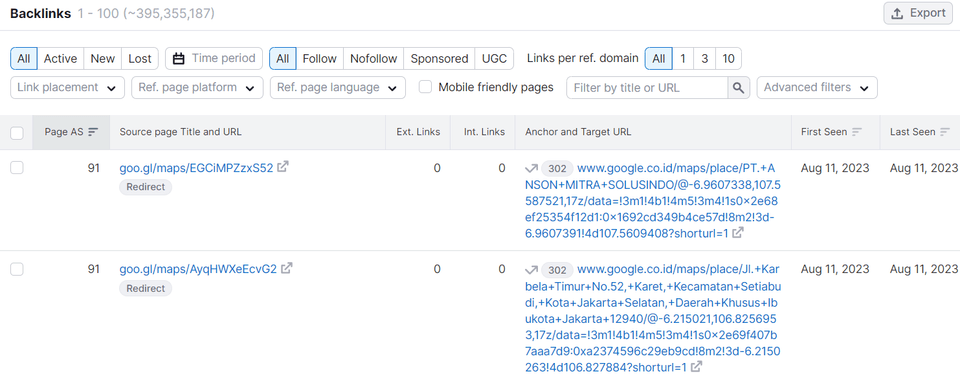Image resolution: width=960 pixels, height=381 pixels.
Task: Click the 302 badge in the PT.+ANSON row
Action: (557, 168)
